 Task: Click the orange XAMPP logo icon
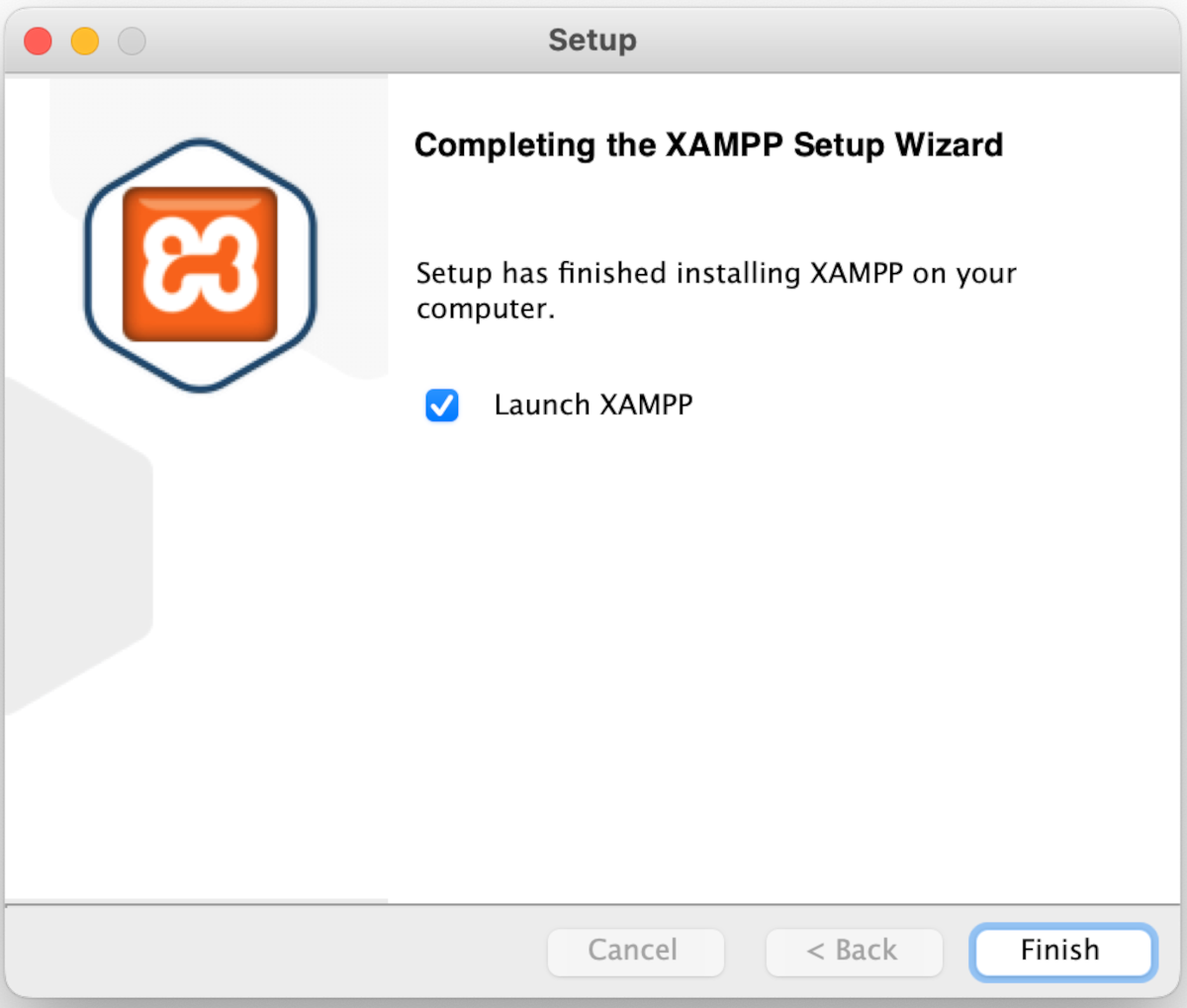[200, 264]
